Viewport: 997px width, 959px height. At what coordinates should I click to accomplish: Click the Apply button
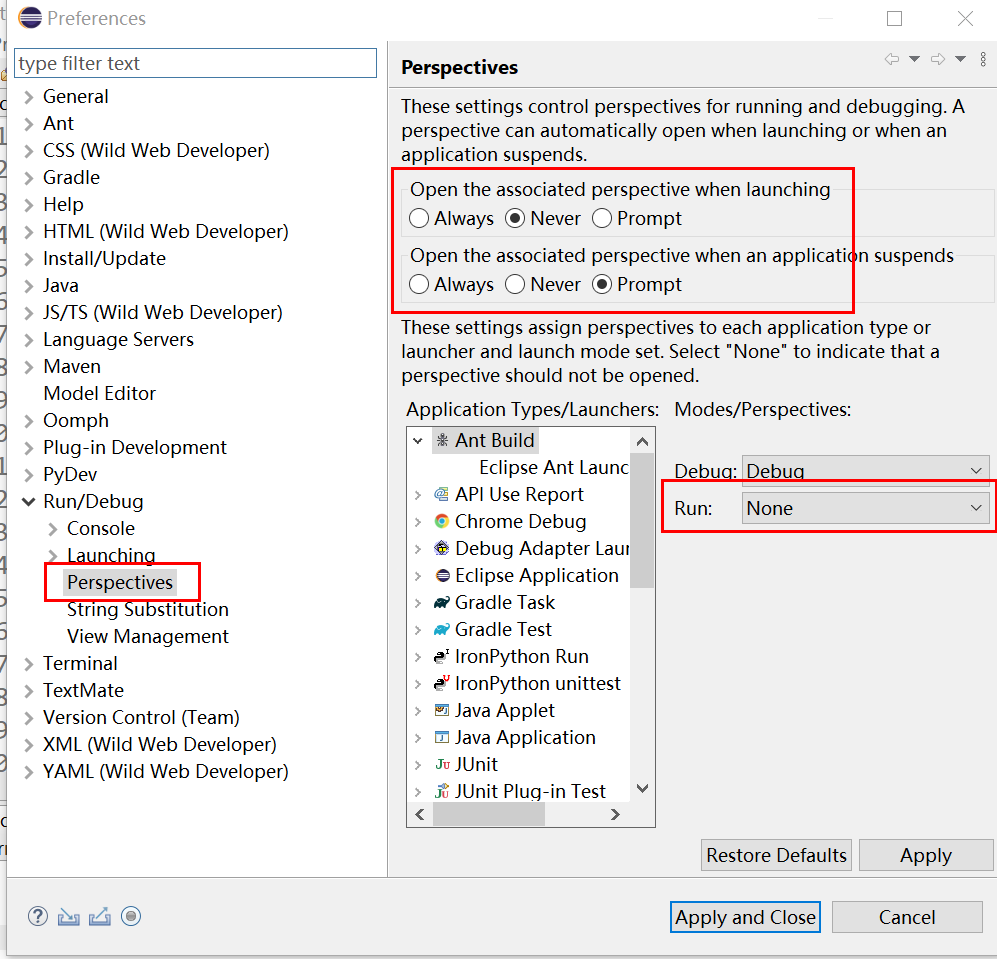(926, 855)
